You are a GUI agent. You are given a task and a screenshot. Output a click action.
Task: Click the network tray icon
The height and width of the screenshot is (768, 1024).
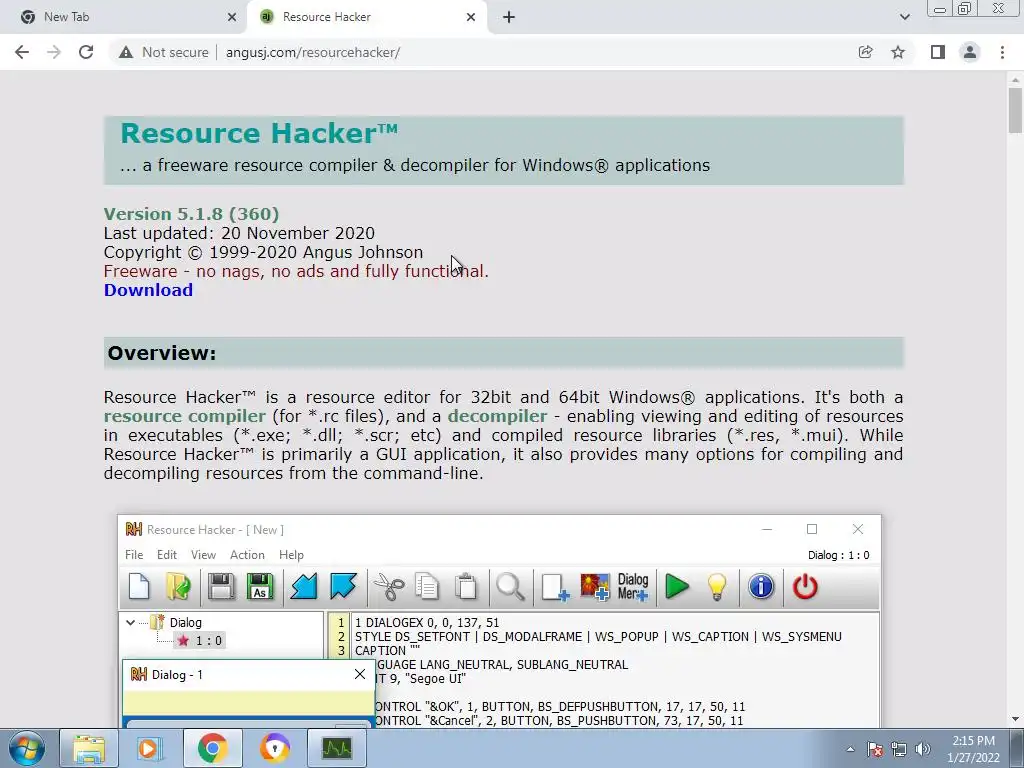tap(899, 749)
